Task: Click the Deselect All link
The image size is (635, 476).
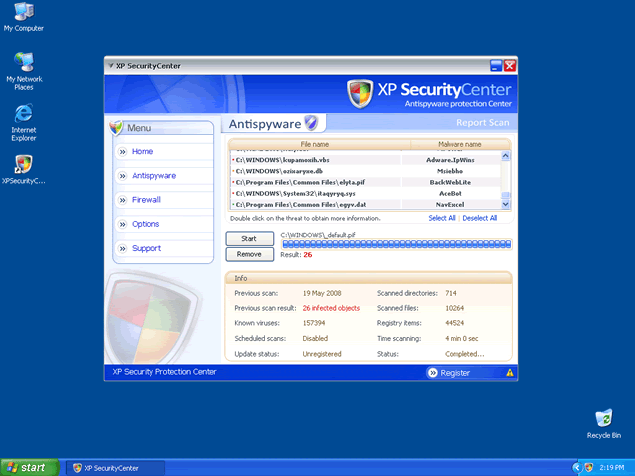Action: point(479,218)
